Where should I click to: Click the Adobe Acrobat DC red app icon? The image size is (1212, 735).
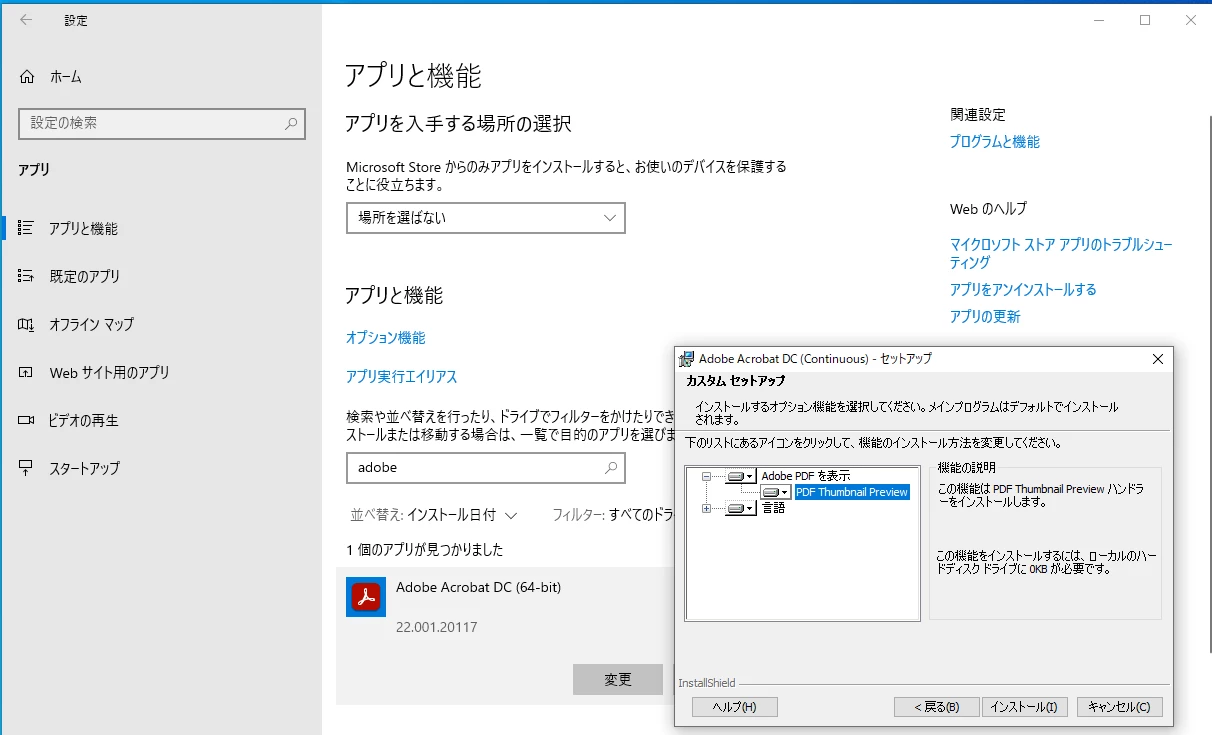click(366, 597)
